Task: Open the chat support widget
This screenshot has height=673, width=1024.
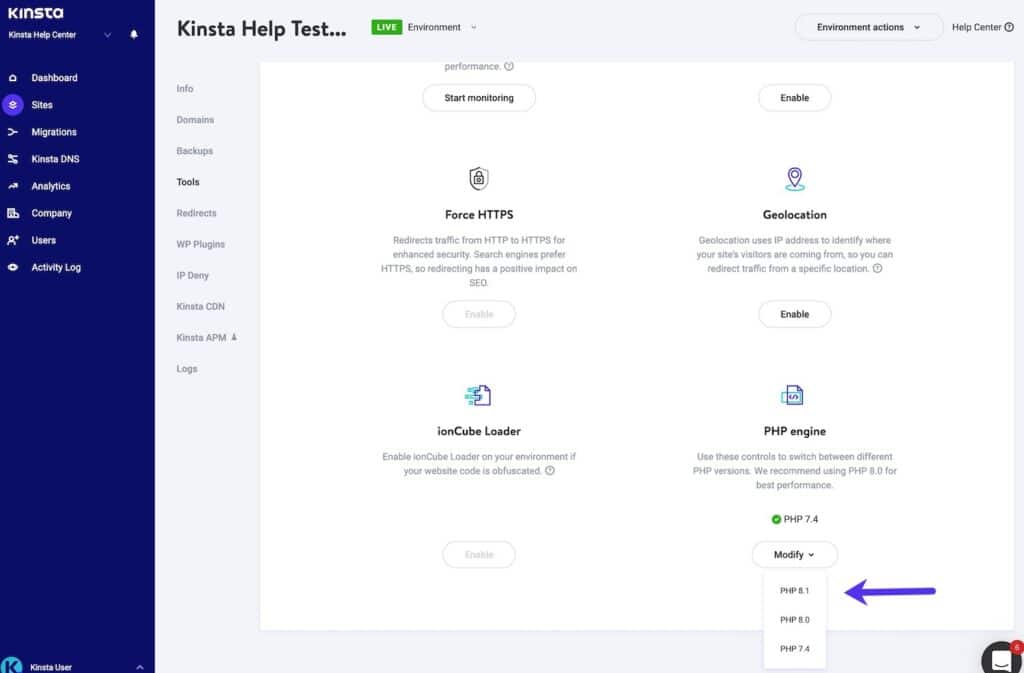Action: click(1000, 657)
